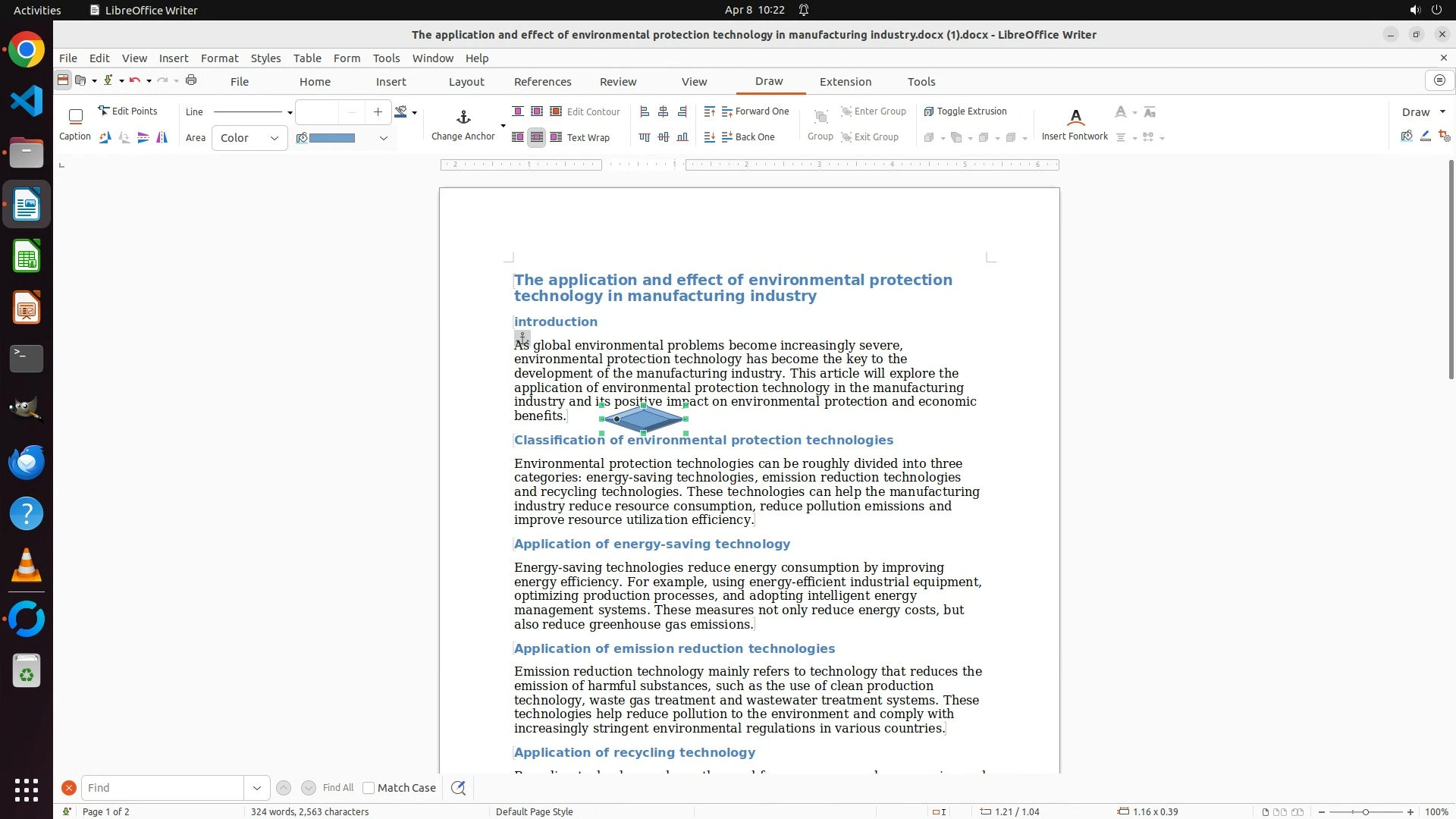
Task: Click the Find All button
Action: (337, 788)
